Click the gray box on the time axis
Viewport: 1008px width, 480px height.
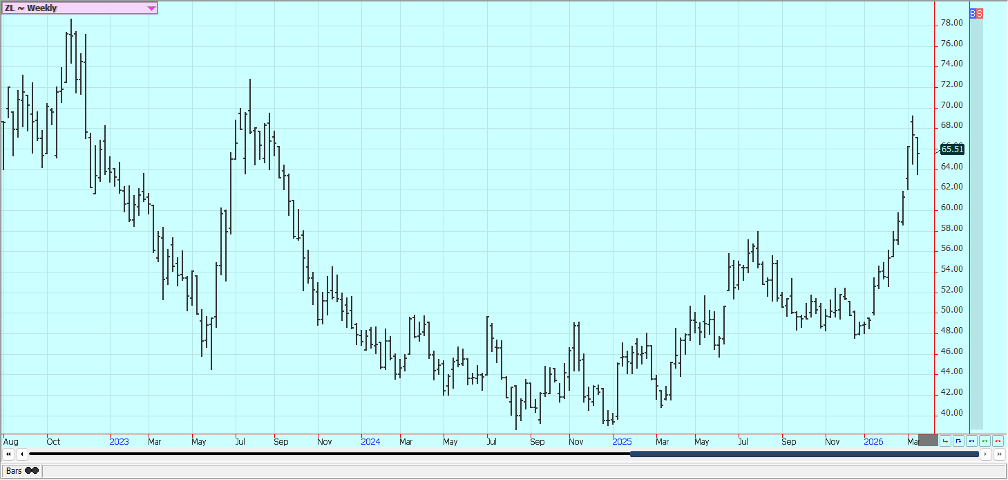(x=927, y=440)
